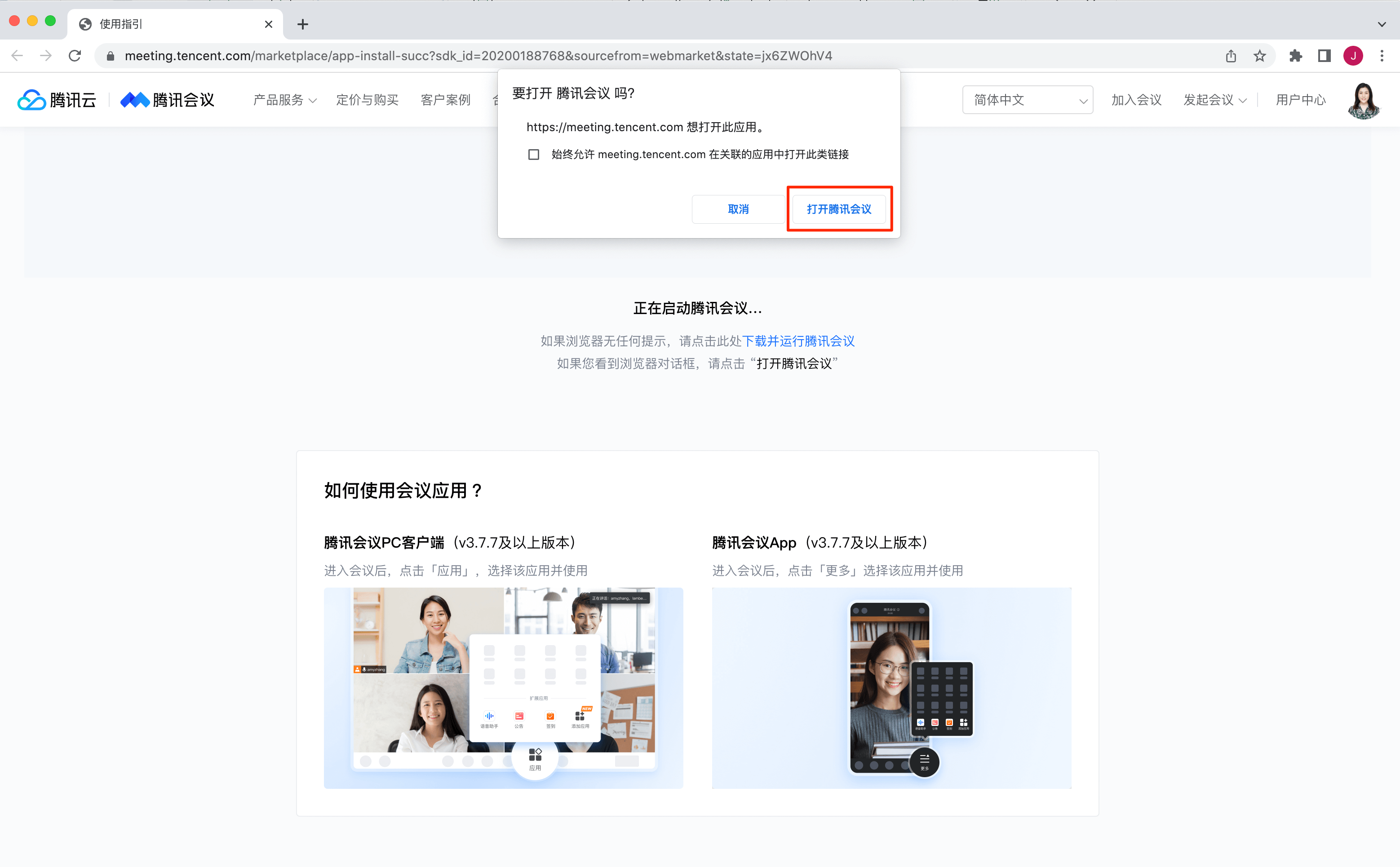This screenshot has width=1400, height=867.
Task: Open 定价与购买 page
Action: (367, 100)
